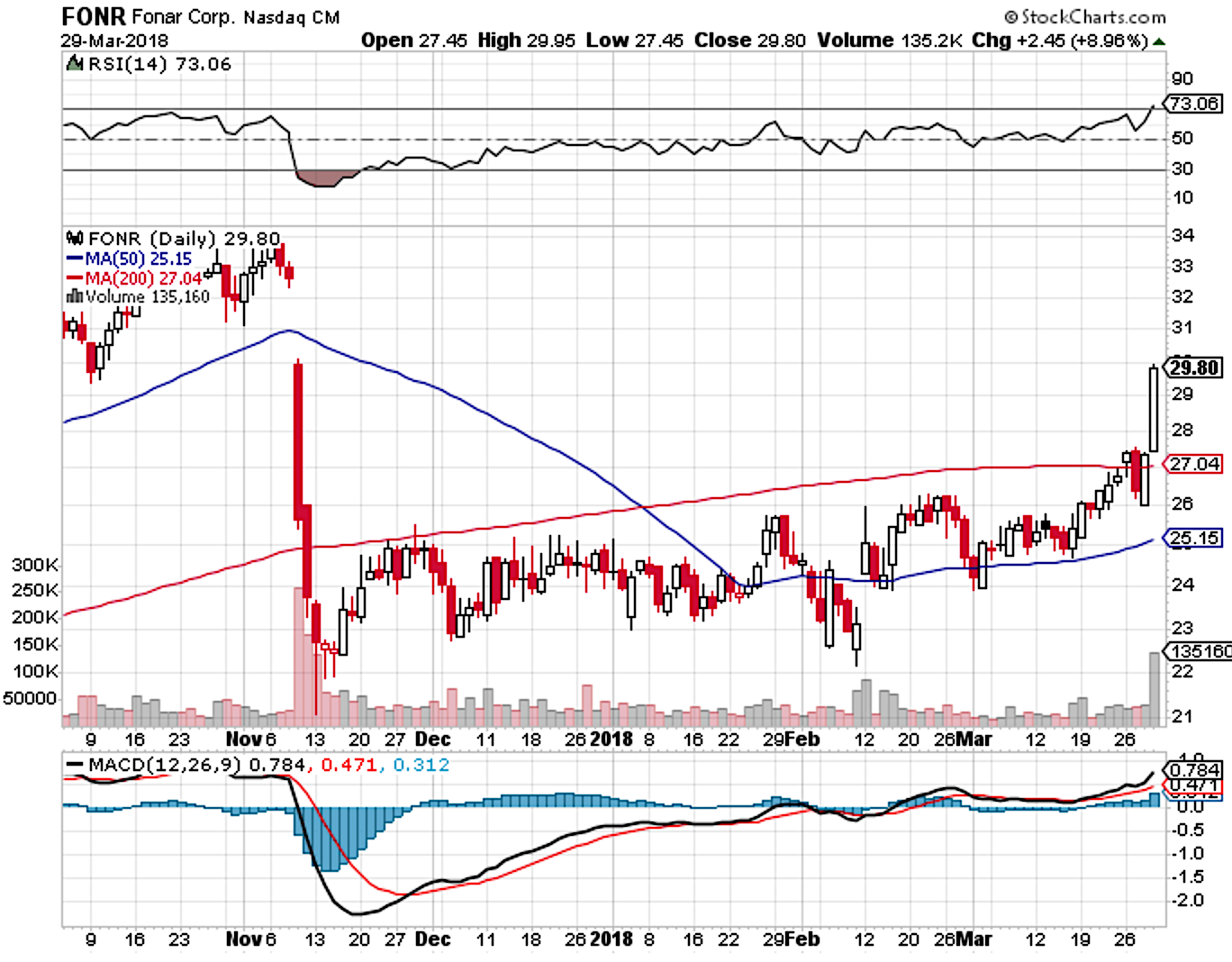Click the blue line marker for MA(50)
1232x962 pixels.
coord(76,259)
